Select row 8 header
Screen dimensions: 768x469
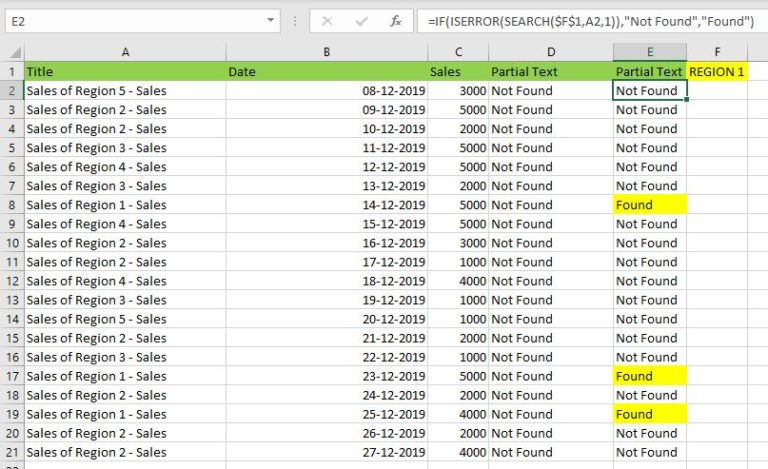tap(12, 205)
